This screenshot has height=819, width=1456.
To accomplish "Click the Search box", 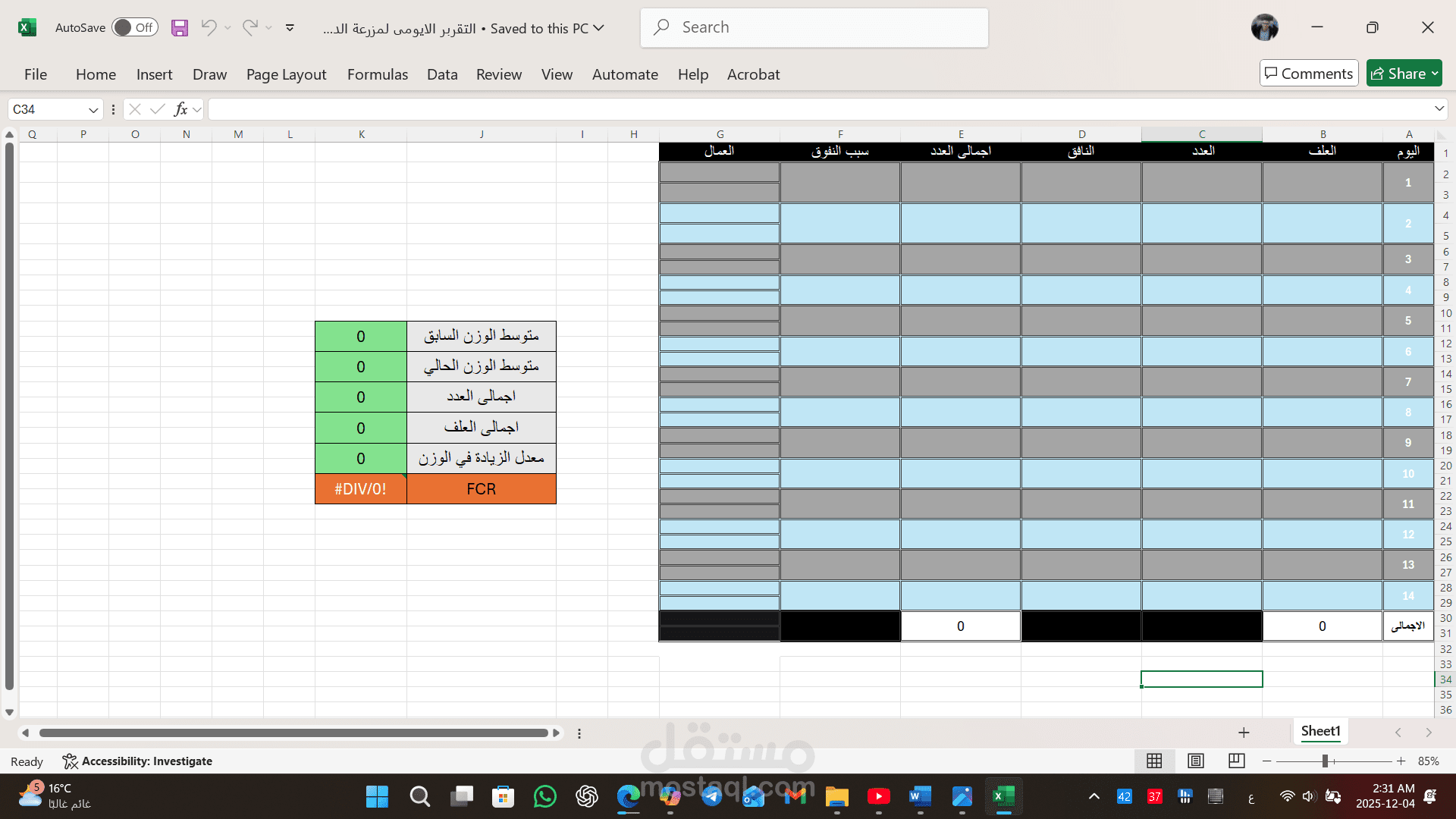I will pyautogui.click(x=814, y=28).
